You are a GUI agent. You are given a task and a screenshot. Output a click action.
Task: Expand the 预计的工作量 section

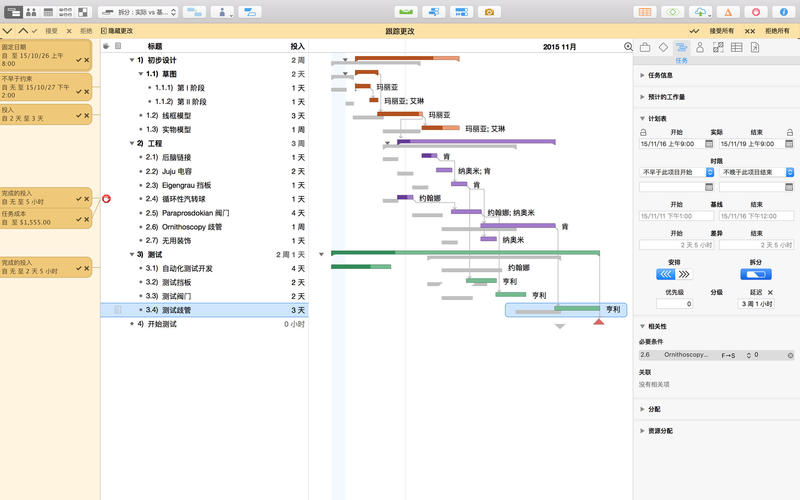click(x=642, y=97)
